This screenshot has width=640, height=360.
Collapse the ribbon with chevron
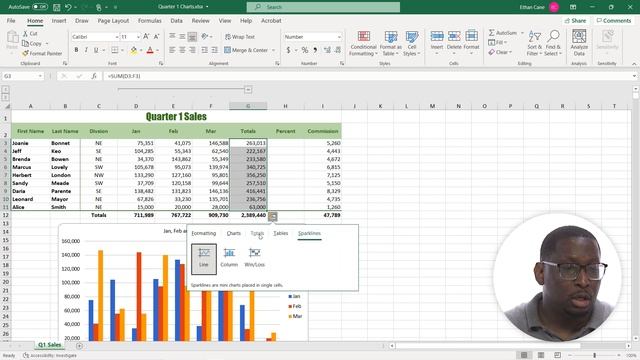[634, 64]
